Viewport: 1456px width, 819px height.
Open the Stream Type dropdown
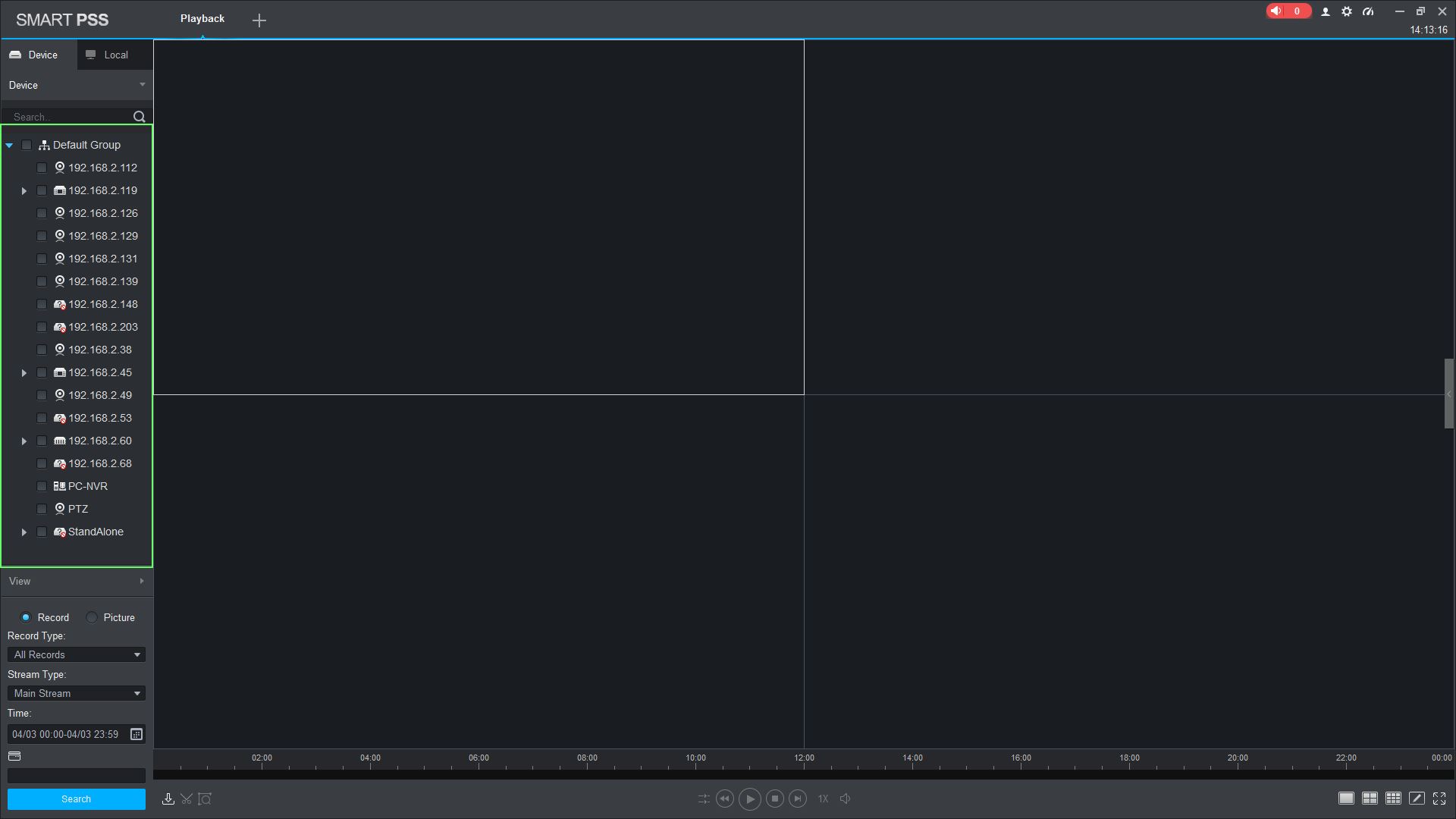click(76, 693)
